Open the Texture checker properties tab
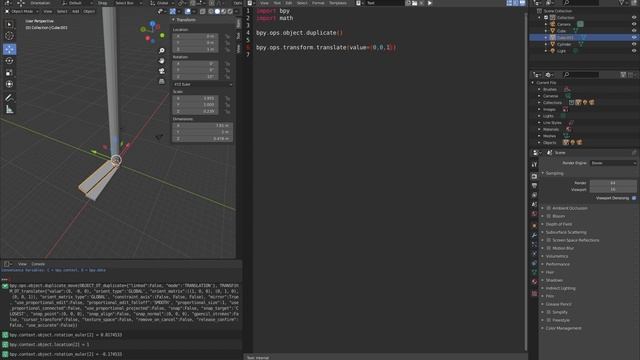This screenshot has height=360, width=640. coord(534,293)
